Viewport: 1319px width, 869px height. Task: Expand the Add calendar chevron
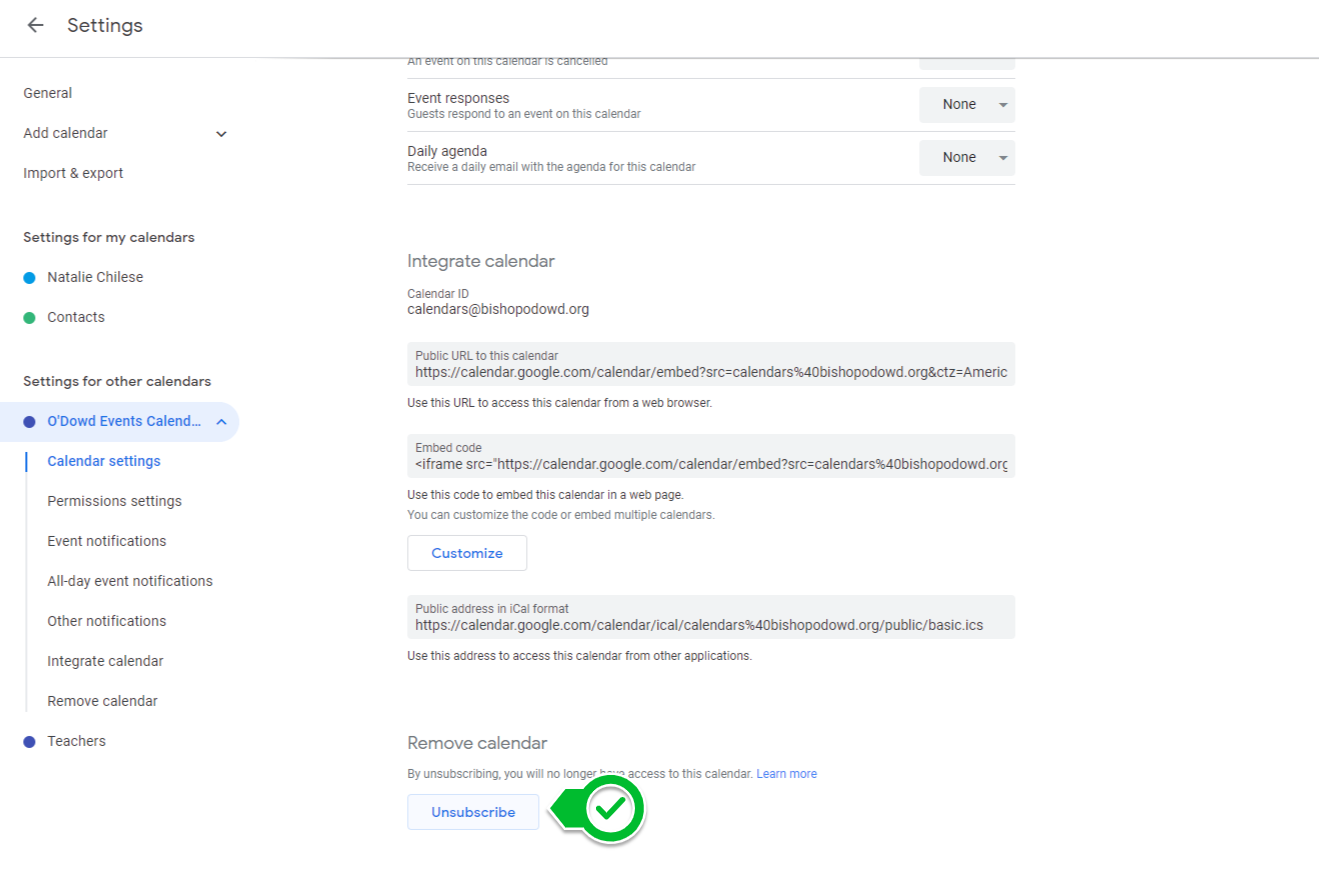click(x=221, y=134)
